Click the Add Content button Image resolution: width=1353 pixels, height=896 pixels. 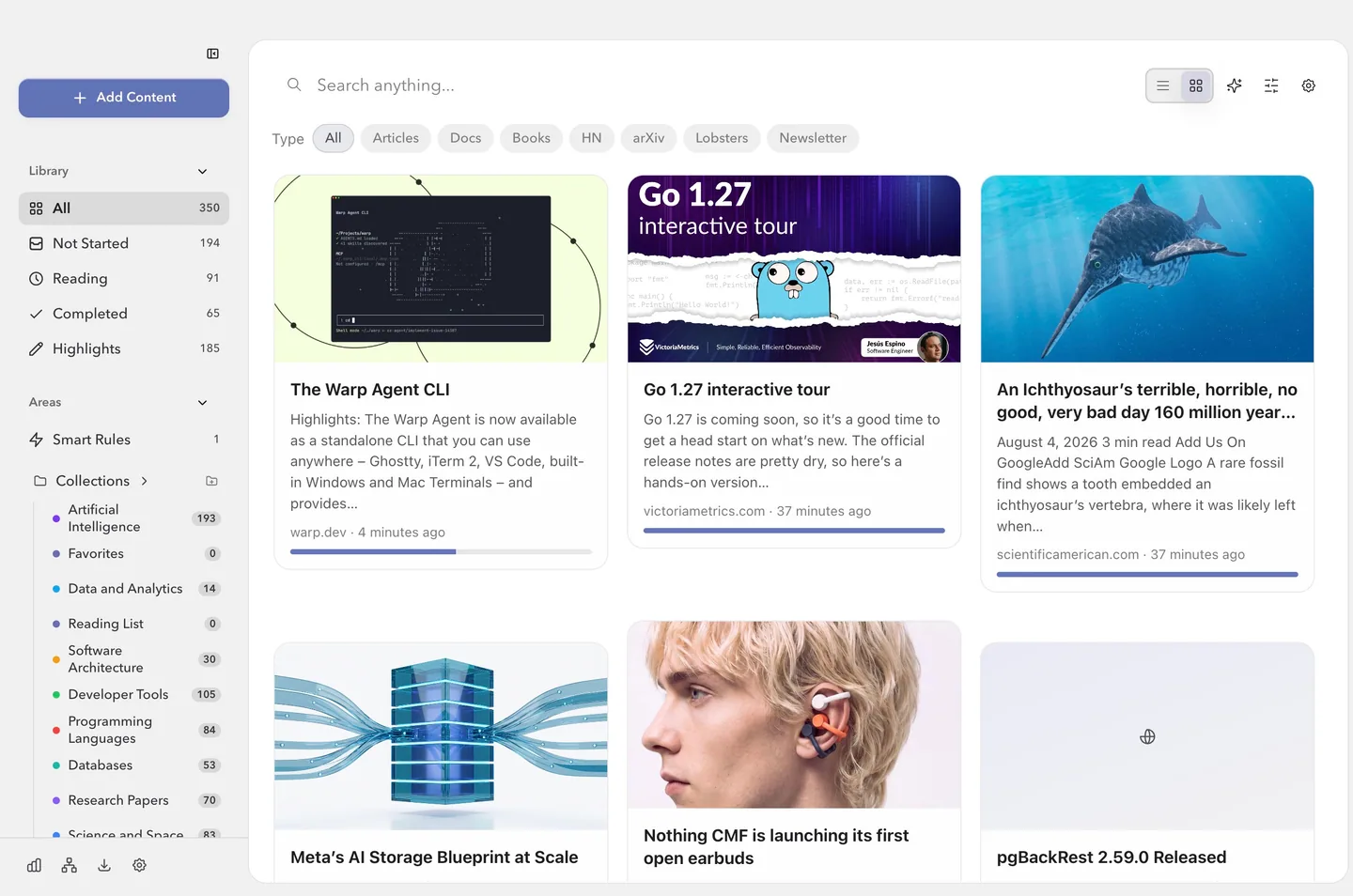click(x=124, y=98)
